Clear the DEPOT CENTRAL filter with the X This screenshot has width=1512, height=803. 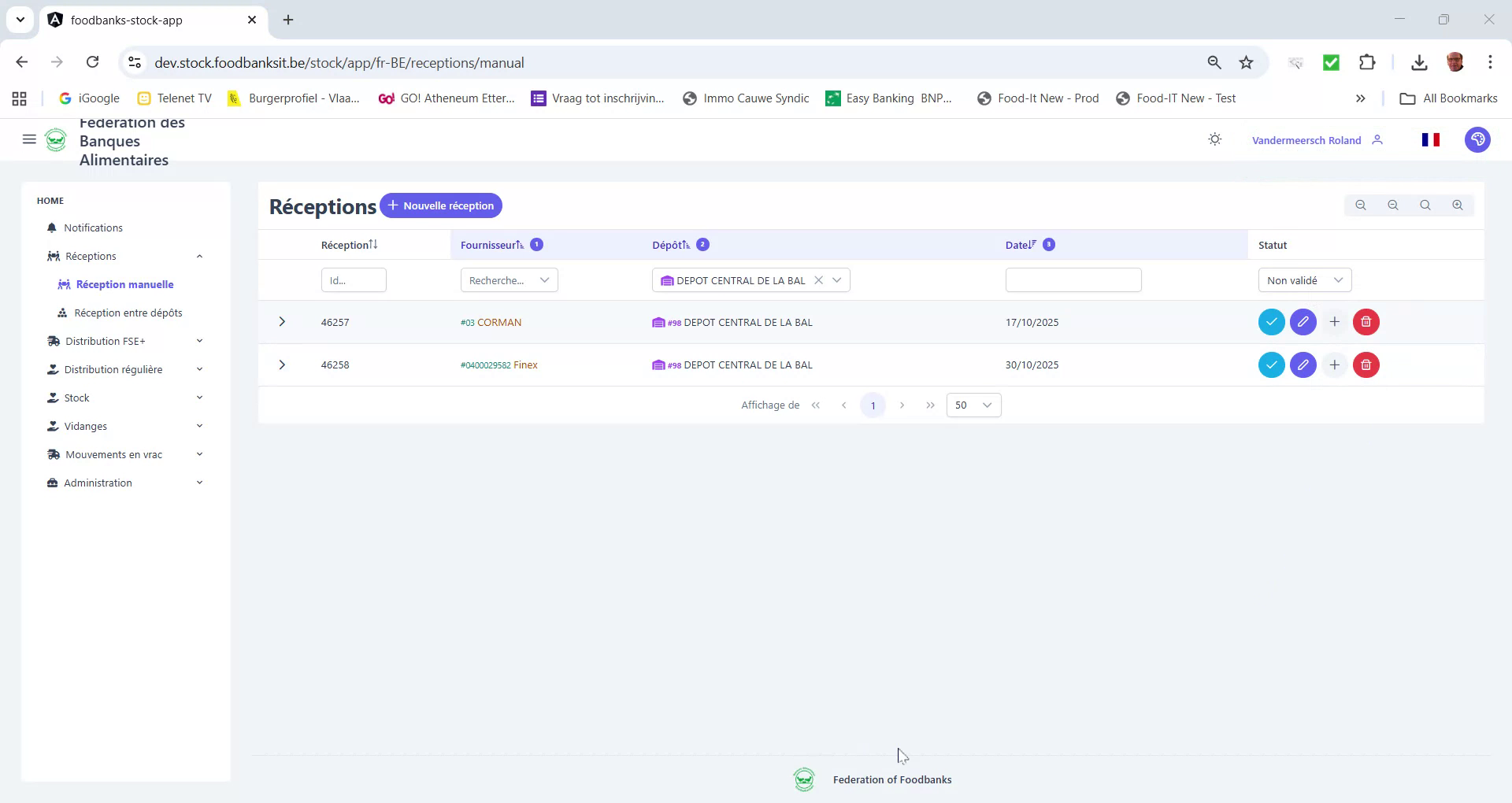click(819, 279)
